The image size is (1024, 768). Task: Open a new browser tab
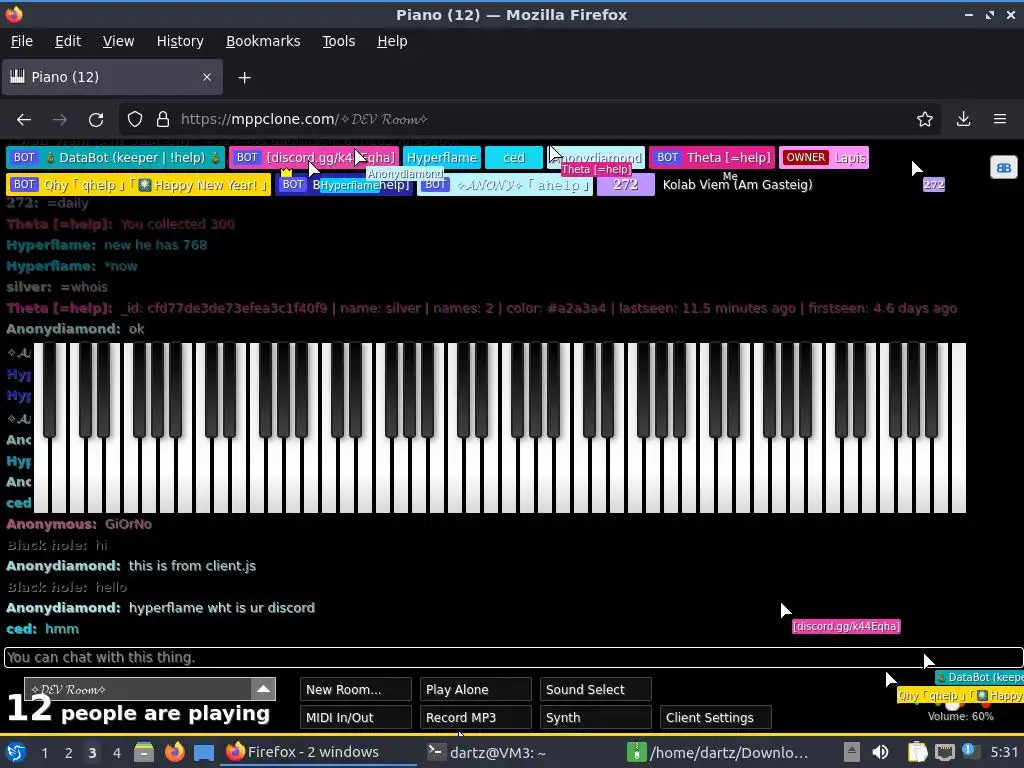[244, 78]
